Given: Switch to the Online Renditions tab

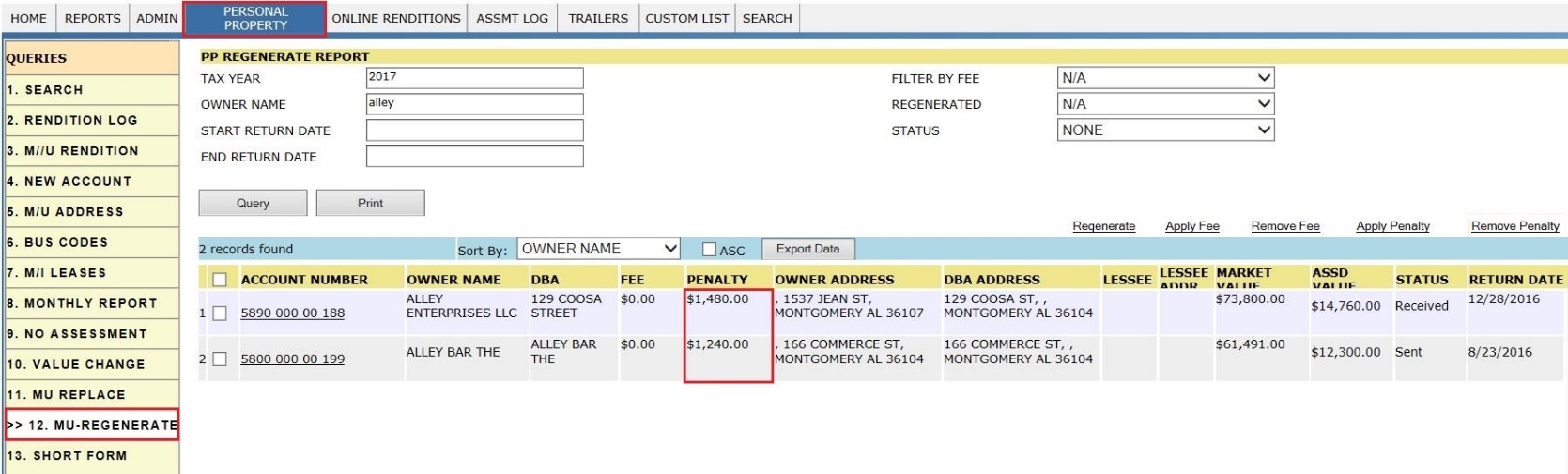Looking at the screenshot, I should click(x=396, y=18).
